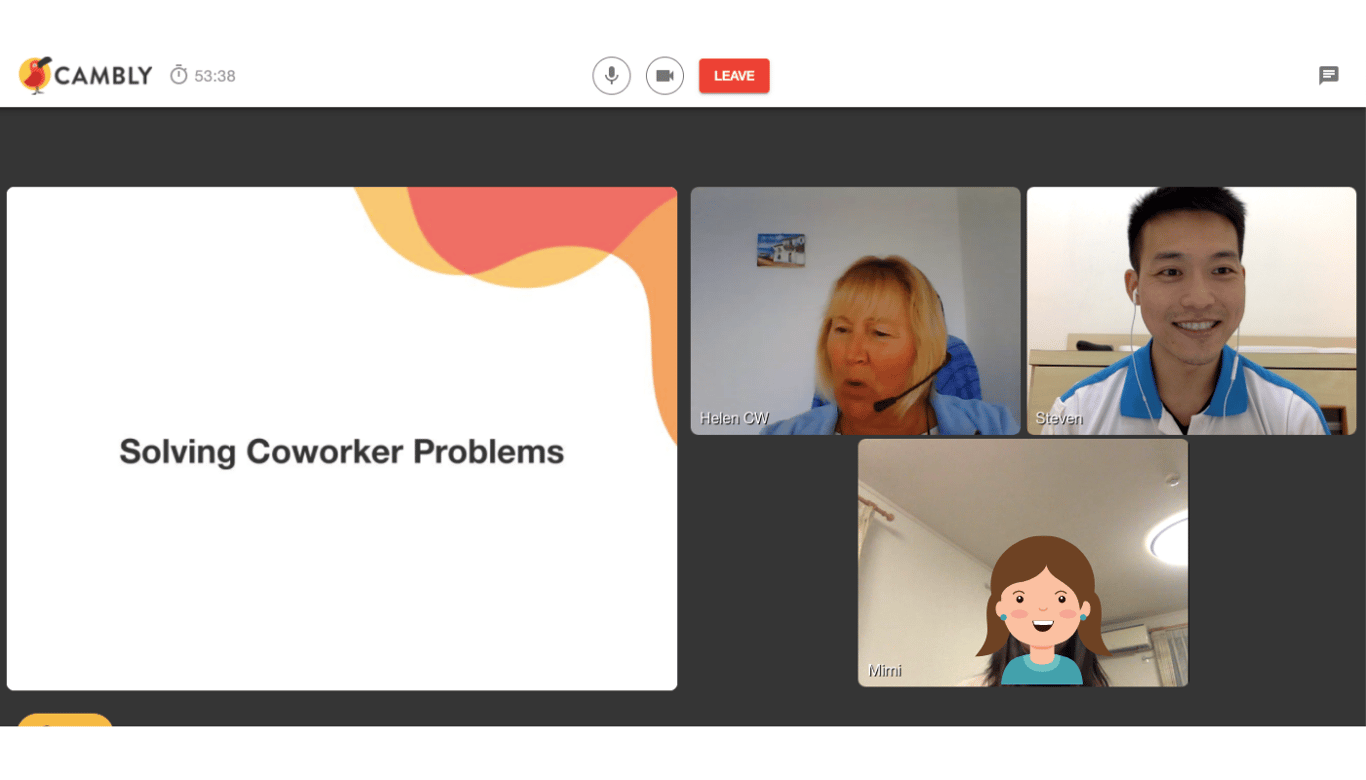Click the Solving Coworker Problems title text

342,452
